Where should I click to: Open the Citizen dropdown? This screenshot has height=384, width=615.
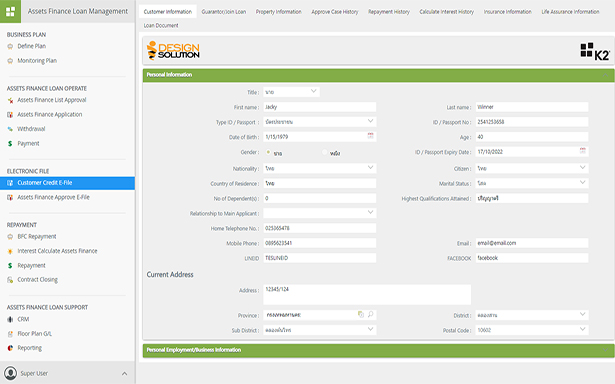tap(532, 168)
